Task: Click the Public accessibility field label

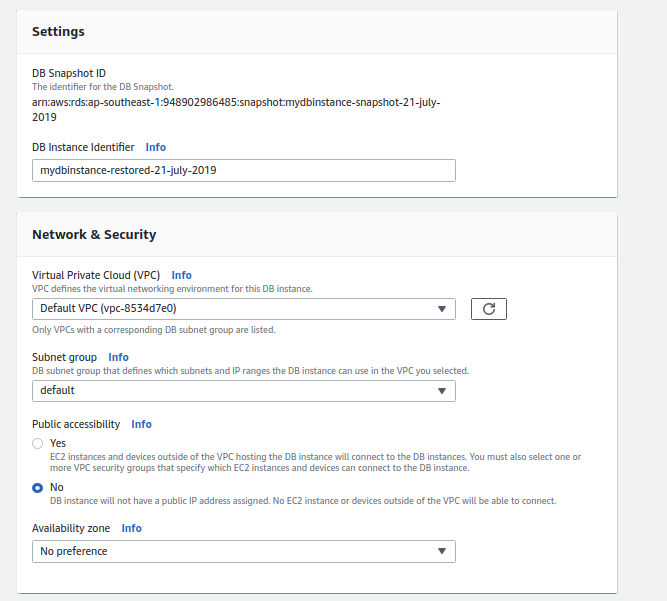Action: pyautogui.click(x=76, y=424)
